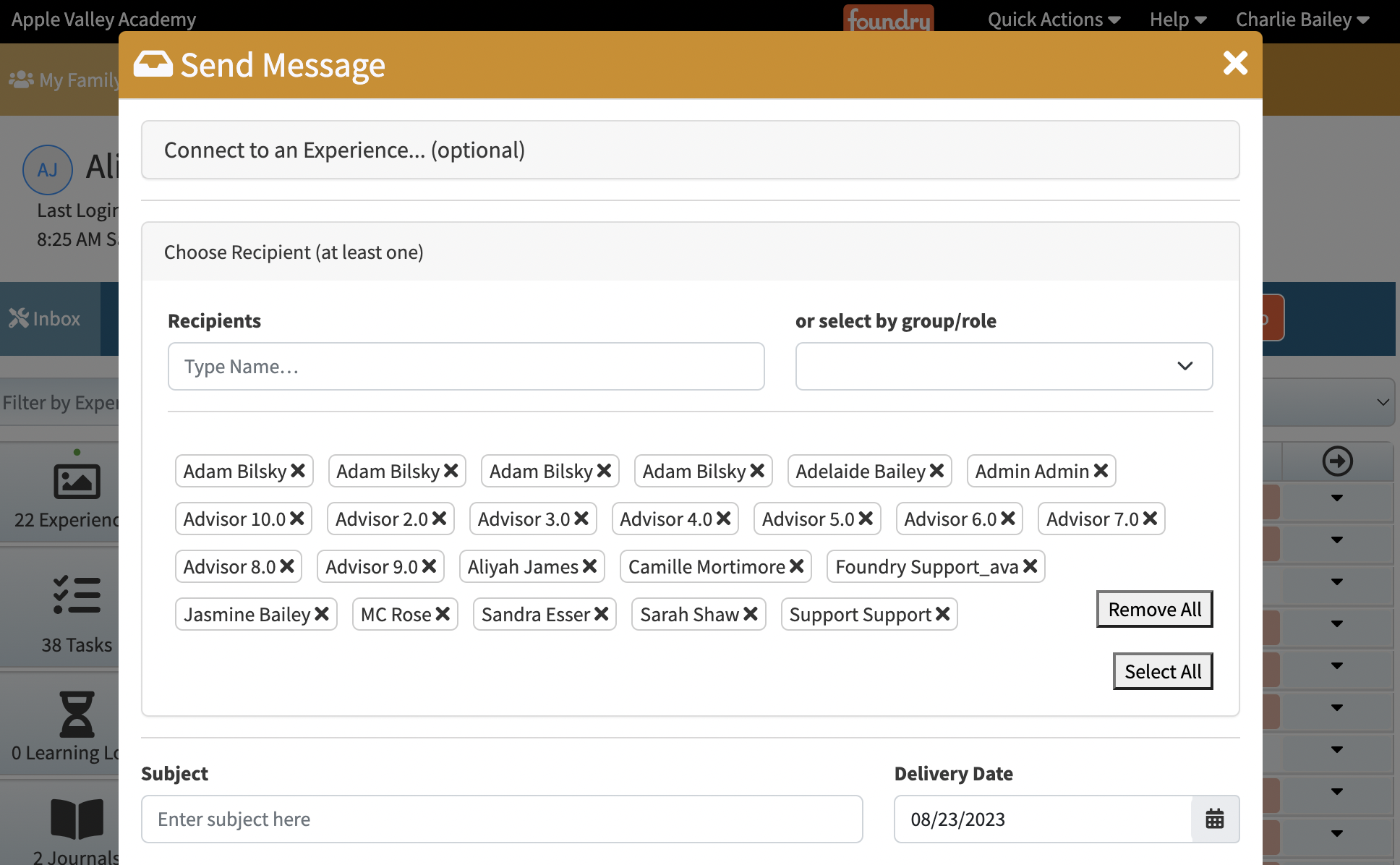Image resolution: width=1400 pixels, height=865 pixels.
Task: Open the My Family nav item
Action: click(64, 80)
